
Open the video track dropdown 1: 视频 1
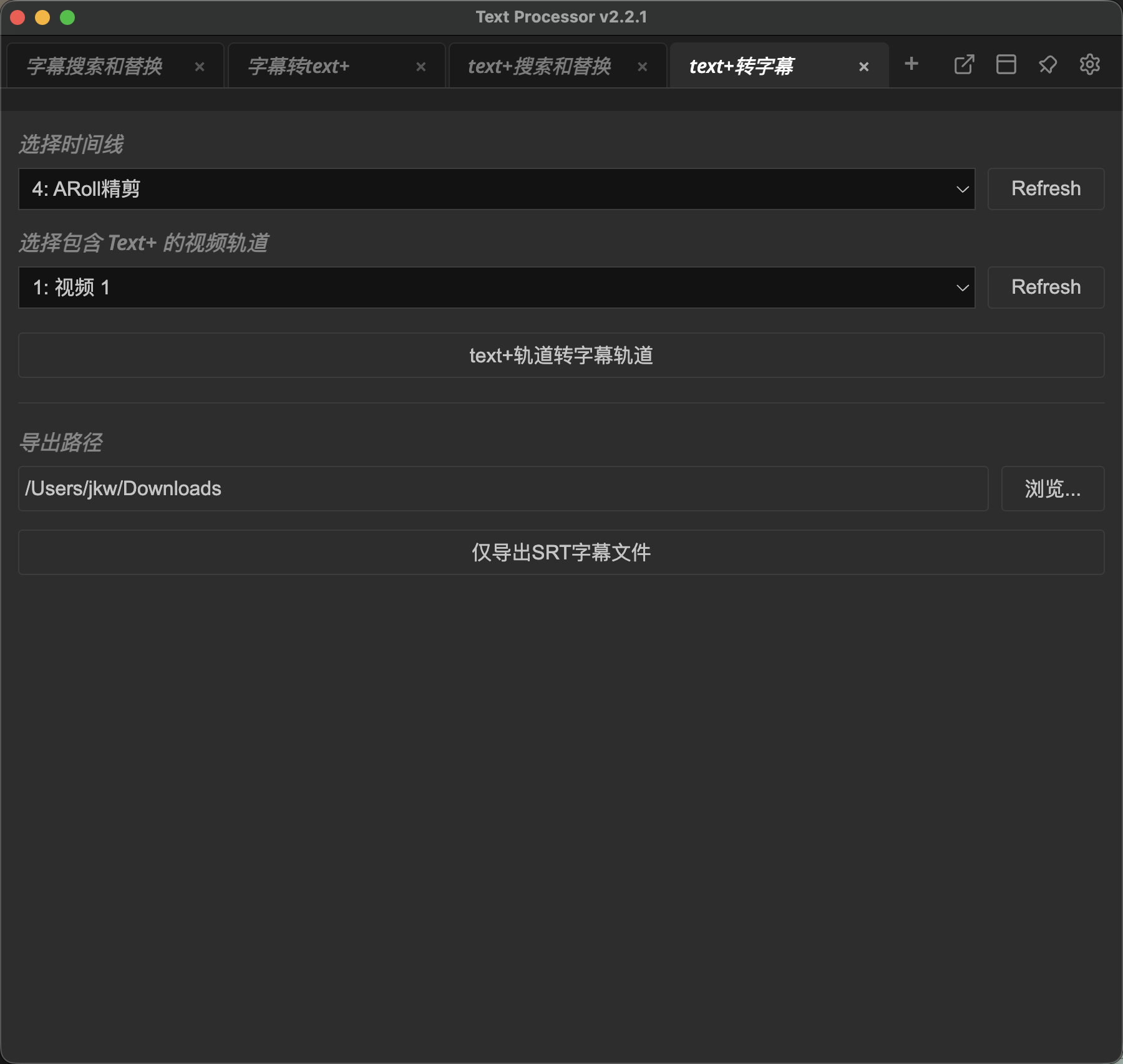pyautogui.click(x=496, y=288)
